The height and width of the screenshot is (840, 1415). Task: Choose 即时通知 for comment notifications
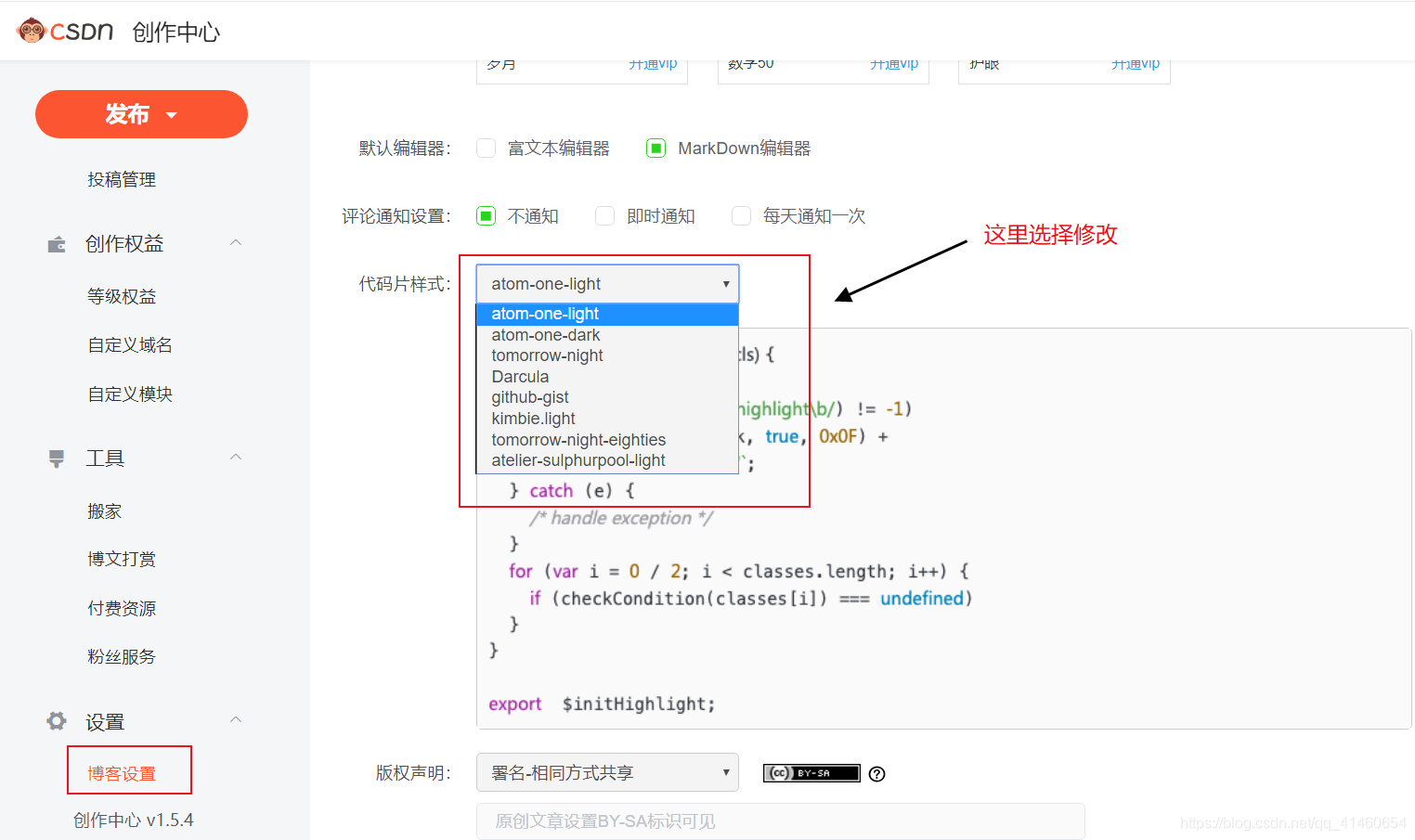(x=604, y=216)
